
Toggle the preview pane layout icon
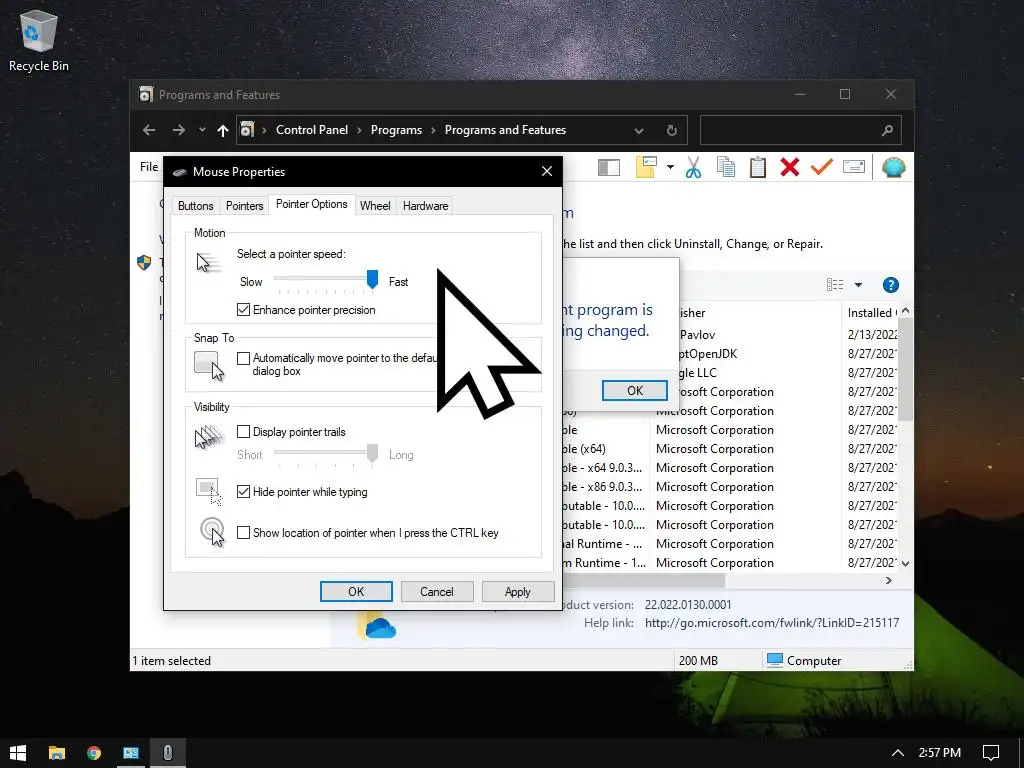click(x=609, y=168)
